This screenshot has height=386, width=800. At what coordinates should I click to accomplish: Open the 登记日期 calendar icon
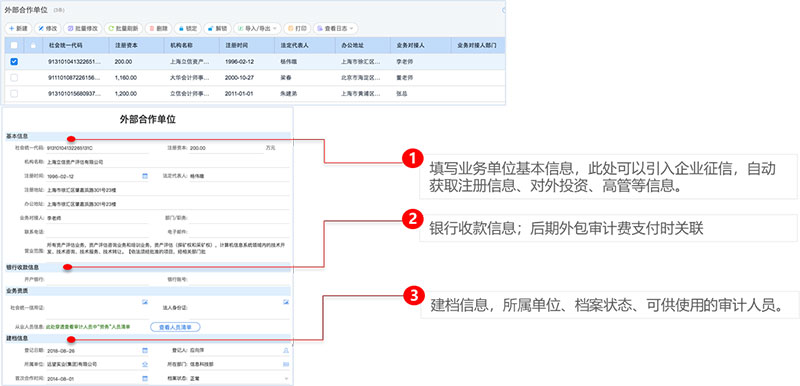(x=144, y=350)
